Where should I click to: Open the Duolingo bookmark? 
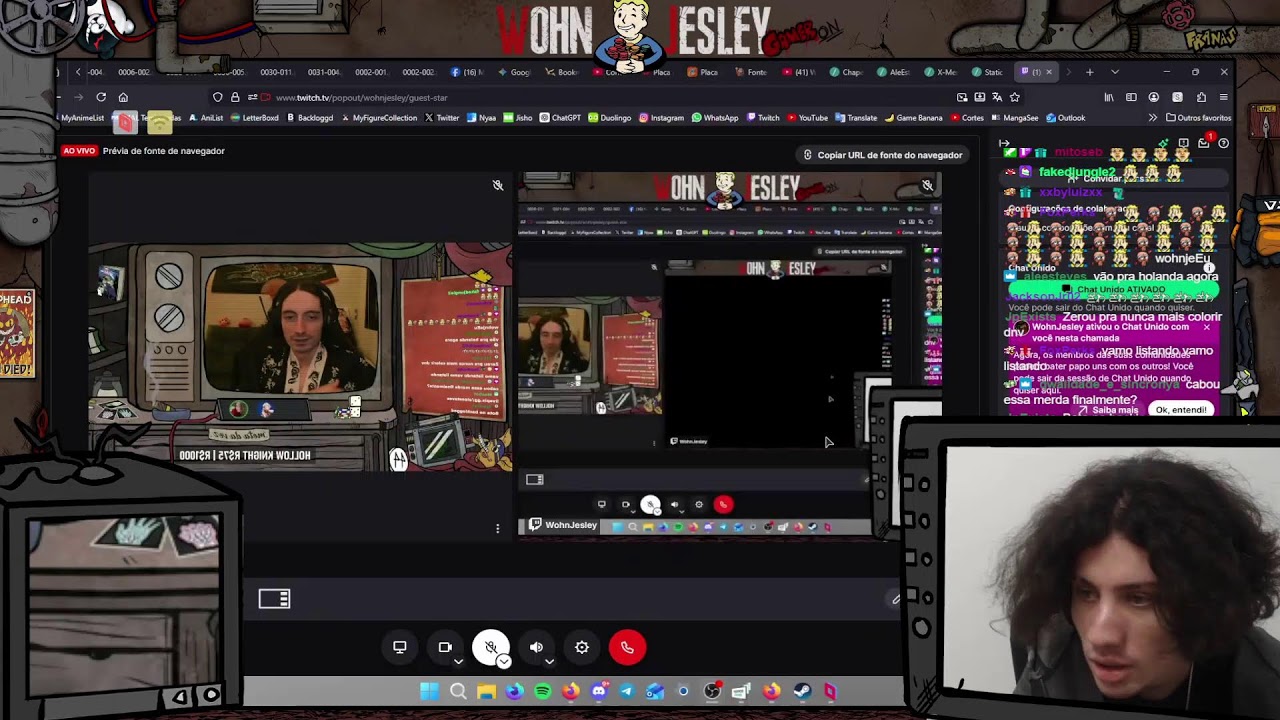coord(610,118)
